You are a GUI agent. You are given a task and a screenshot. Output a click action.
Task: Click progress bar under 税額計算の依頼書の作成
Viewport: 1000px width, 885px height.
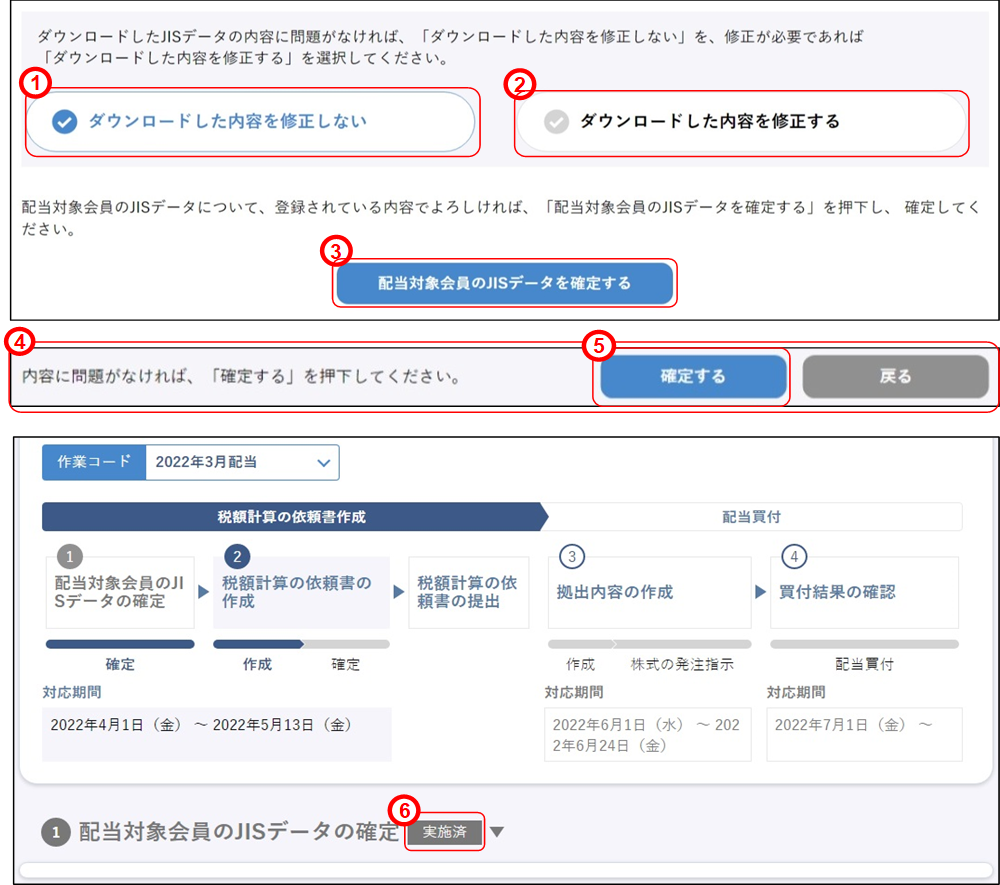[x=301, y=644]
